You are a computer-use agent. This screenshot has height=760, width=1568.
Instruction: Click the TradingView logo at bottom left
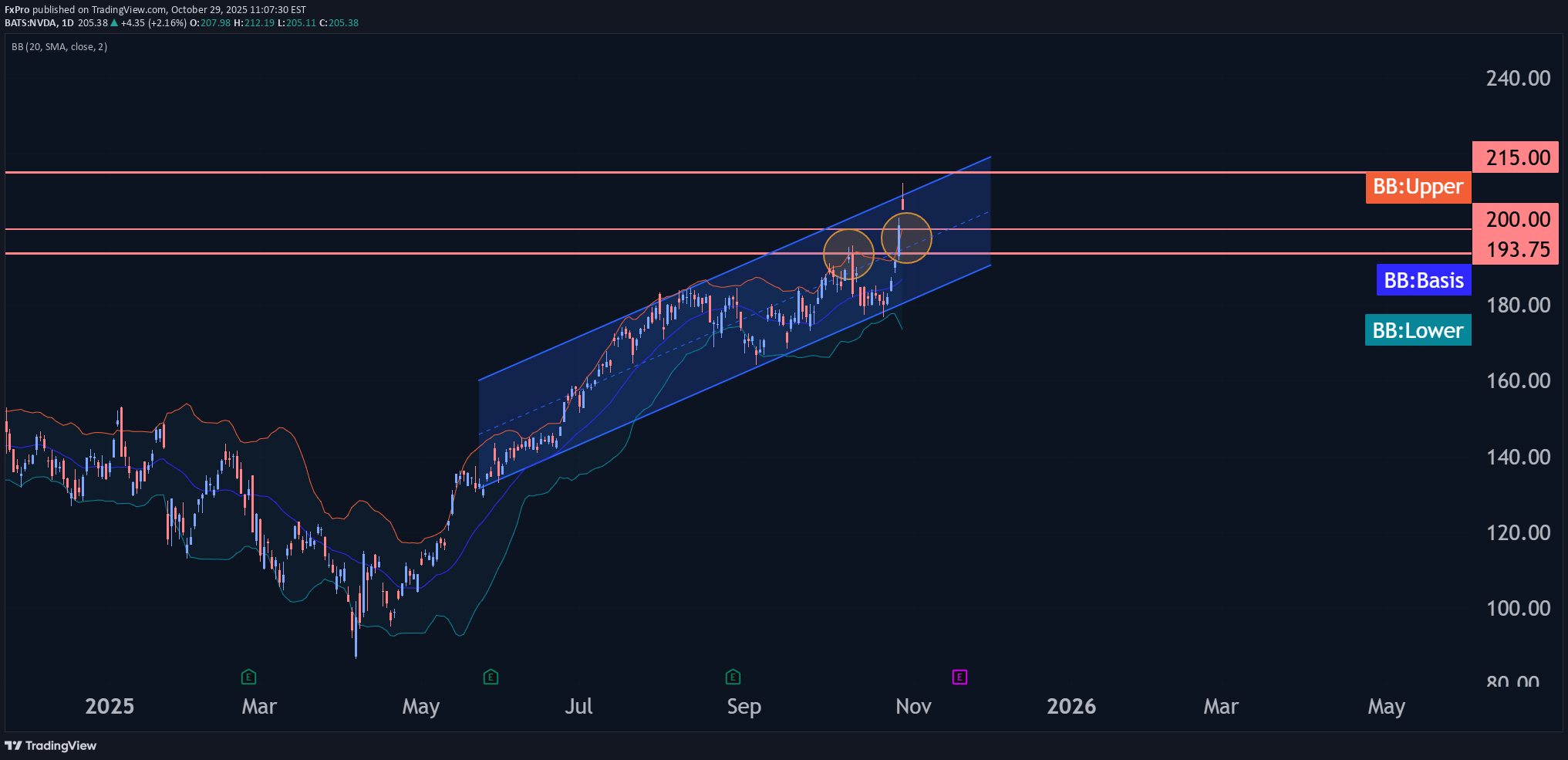coord(51,745)
